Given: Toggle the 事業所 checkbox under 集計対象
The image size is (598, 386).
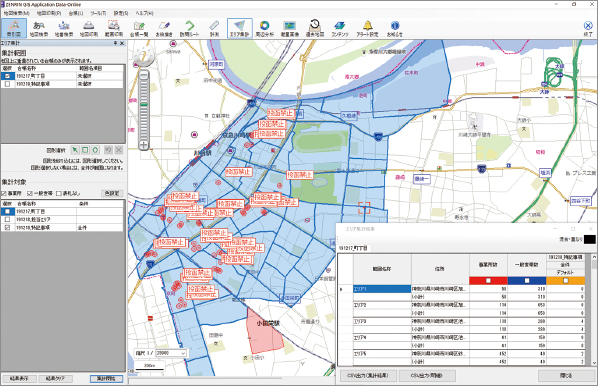Looking at the screenshot, I should coord(4,193).
